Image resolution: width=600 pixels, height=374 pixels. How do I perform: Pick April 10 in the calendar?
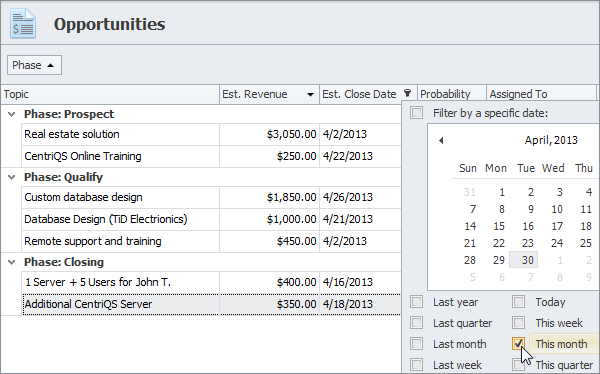[x=557, y=209]
